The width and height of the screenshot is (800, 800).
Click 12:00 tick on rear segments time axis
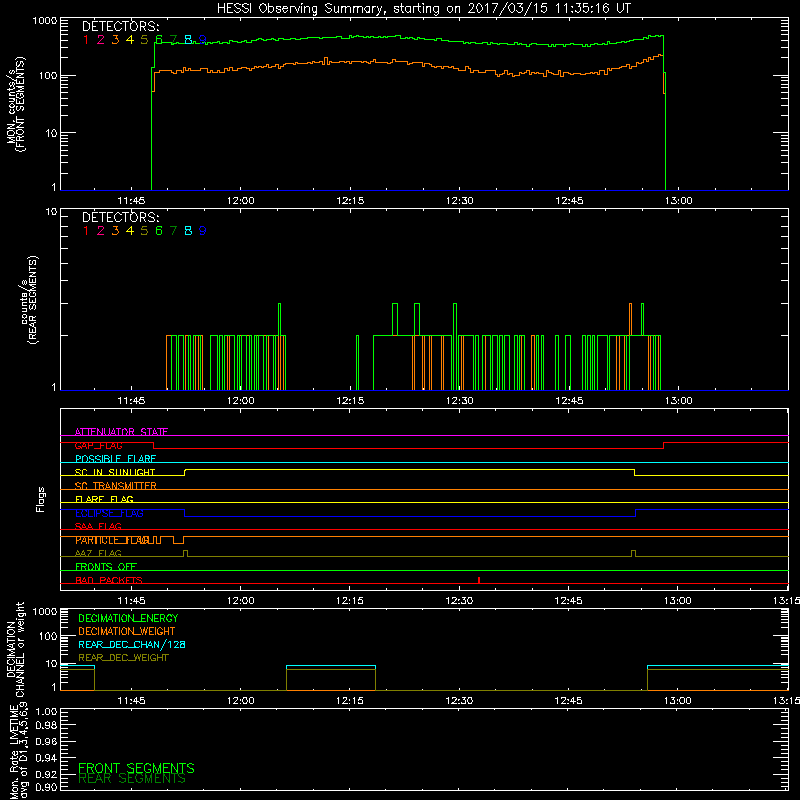point(240,401)
